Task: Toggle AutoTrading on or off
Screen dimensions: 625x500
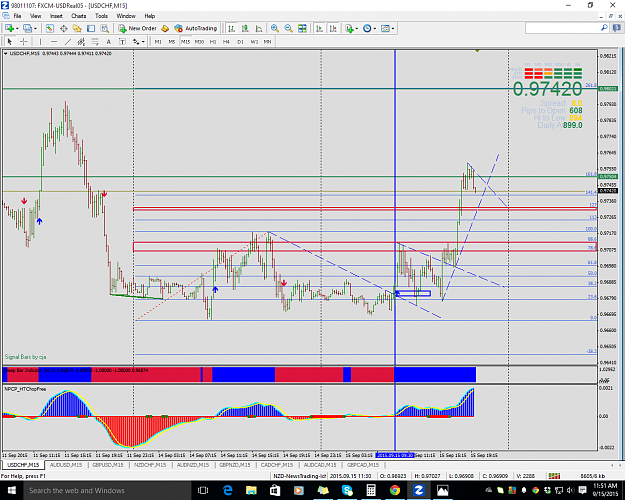Action: pyautogui.click(x=196, y=28)
